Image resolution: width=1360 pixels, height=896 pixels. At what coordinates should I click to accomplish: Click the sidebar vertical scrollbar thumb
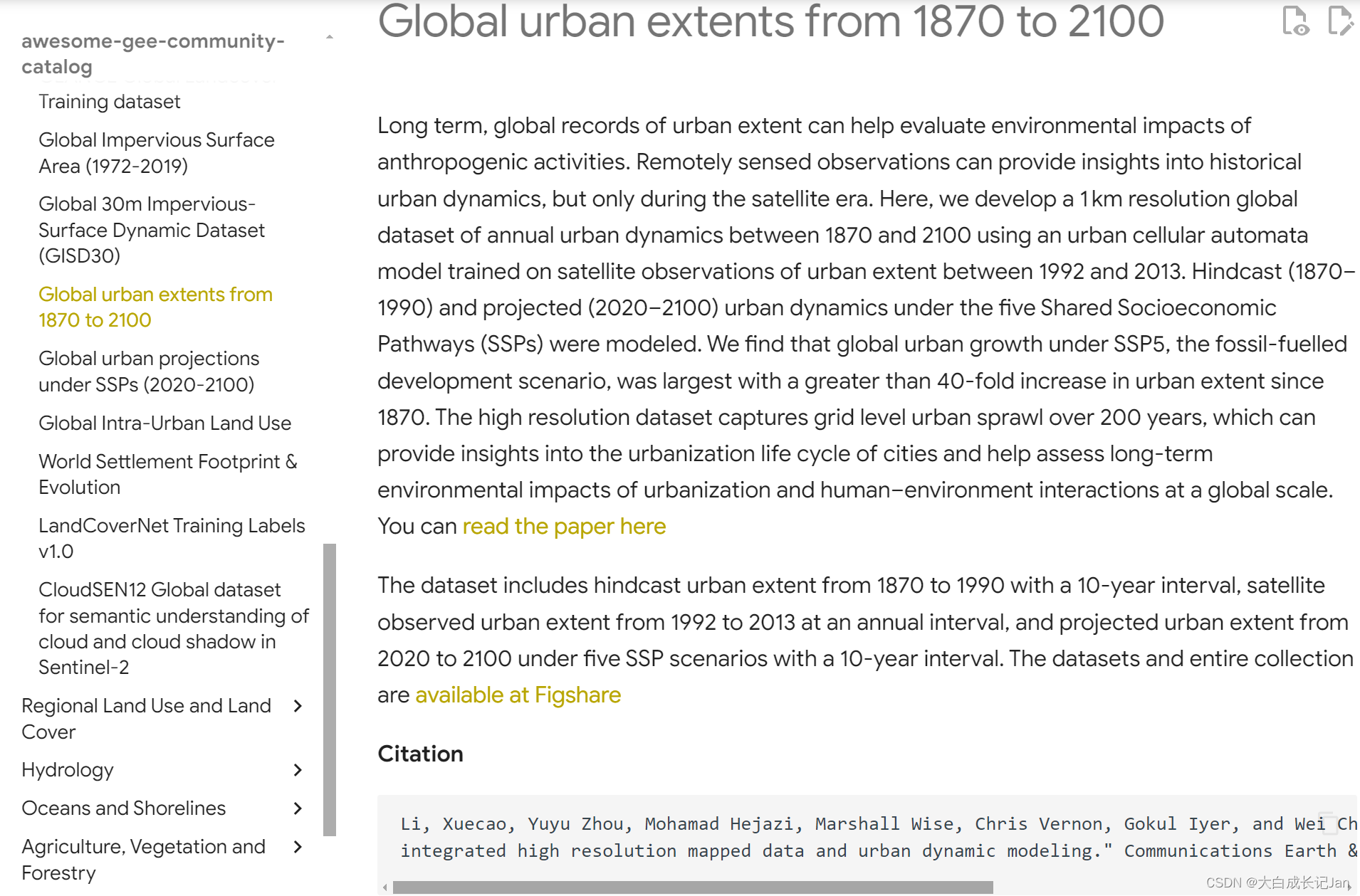tap(330, 690)
